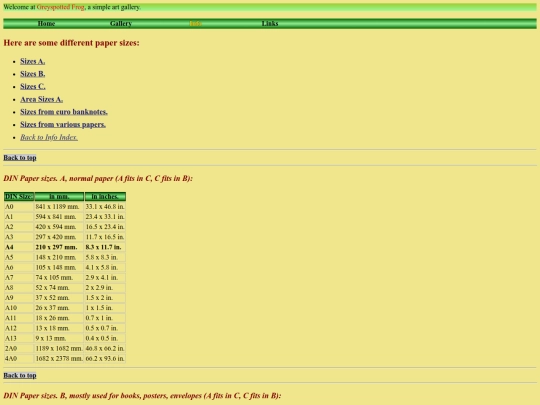The height and width of the screenshot is (405, 540).
Task: Click Back to top above the A sizes heading
Action: (x=20, y=158)
